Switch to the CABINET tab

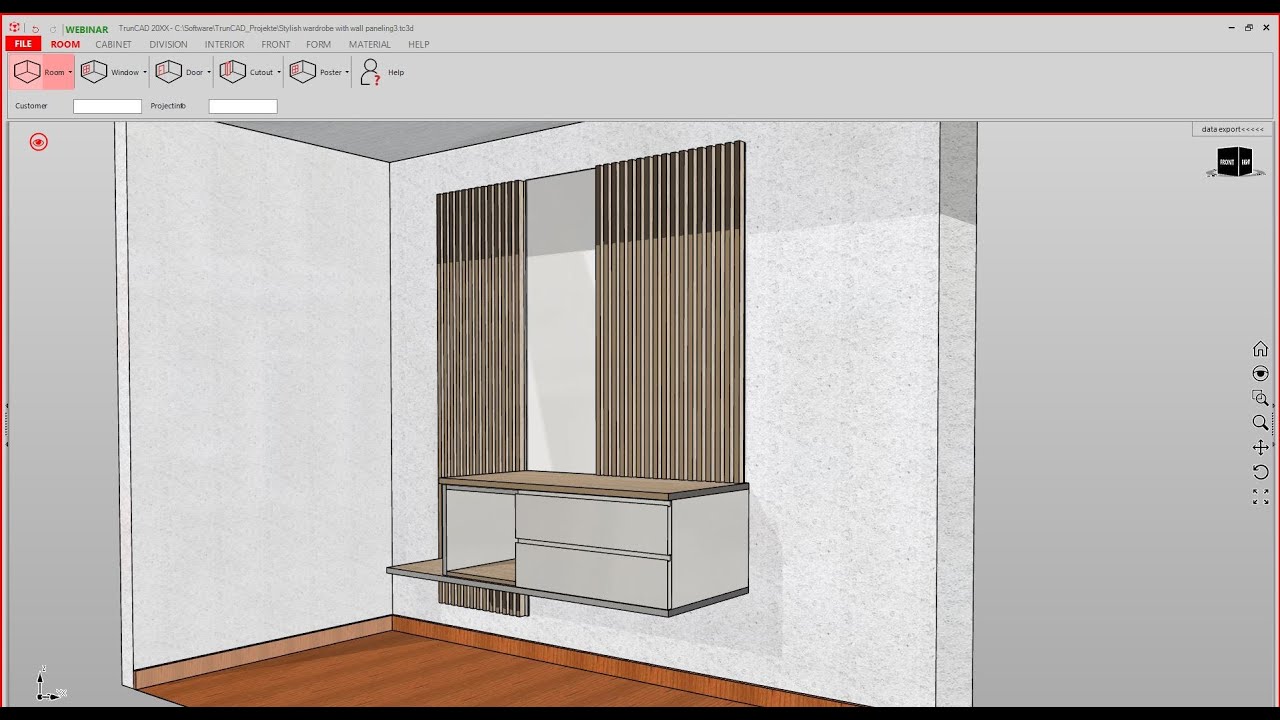113,44
